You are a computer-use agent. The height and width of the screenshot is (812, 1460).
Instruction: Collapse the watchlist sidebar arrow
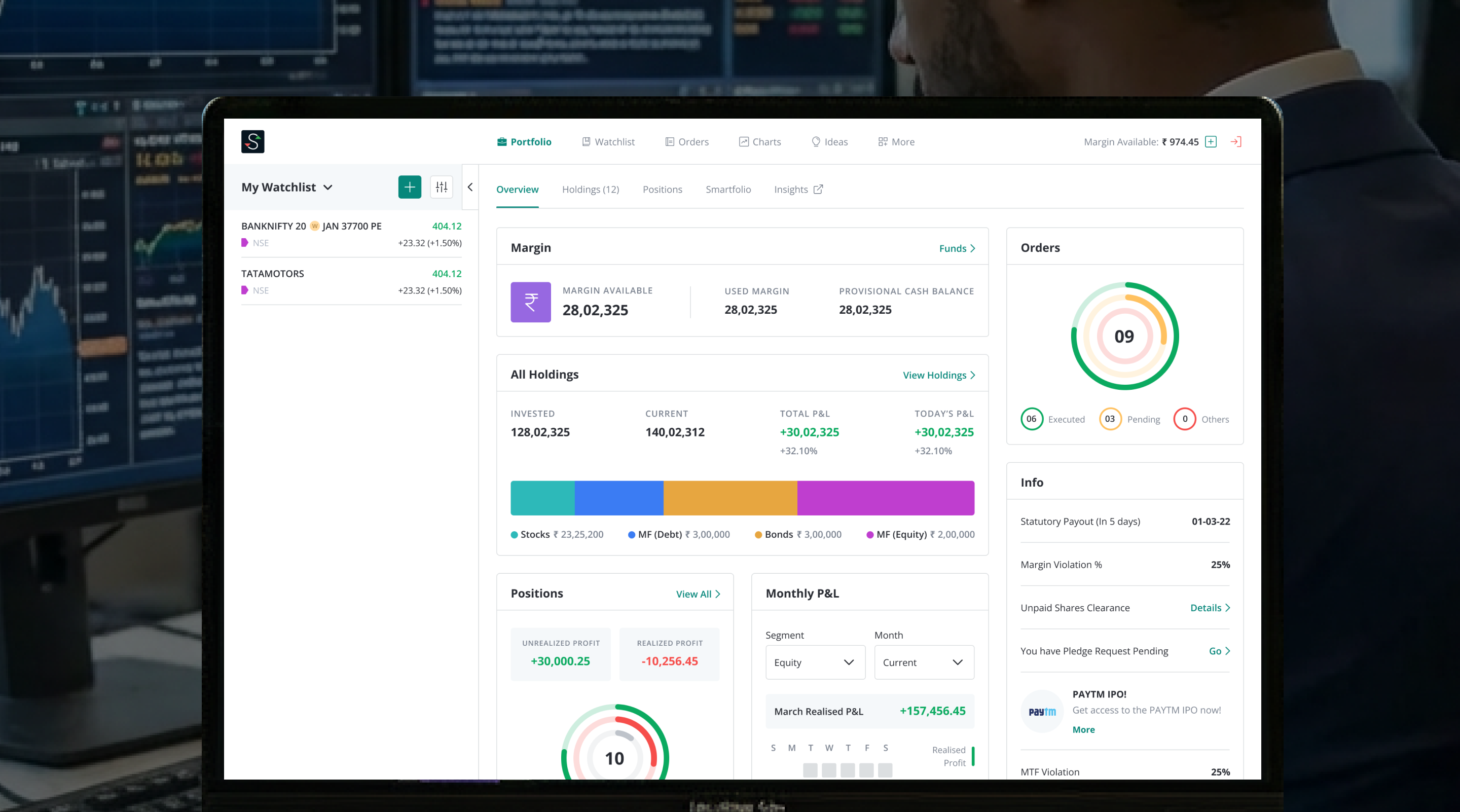coord(470,187)
